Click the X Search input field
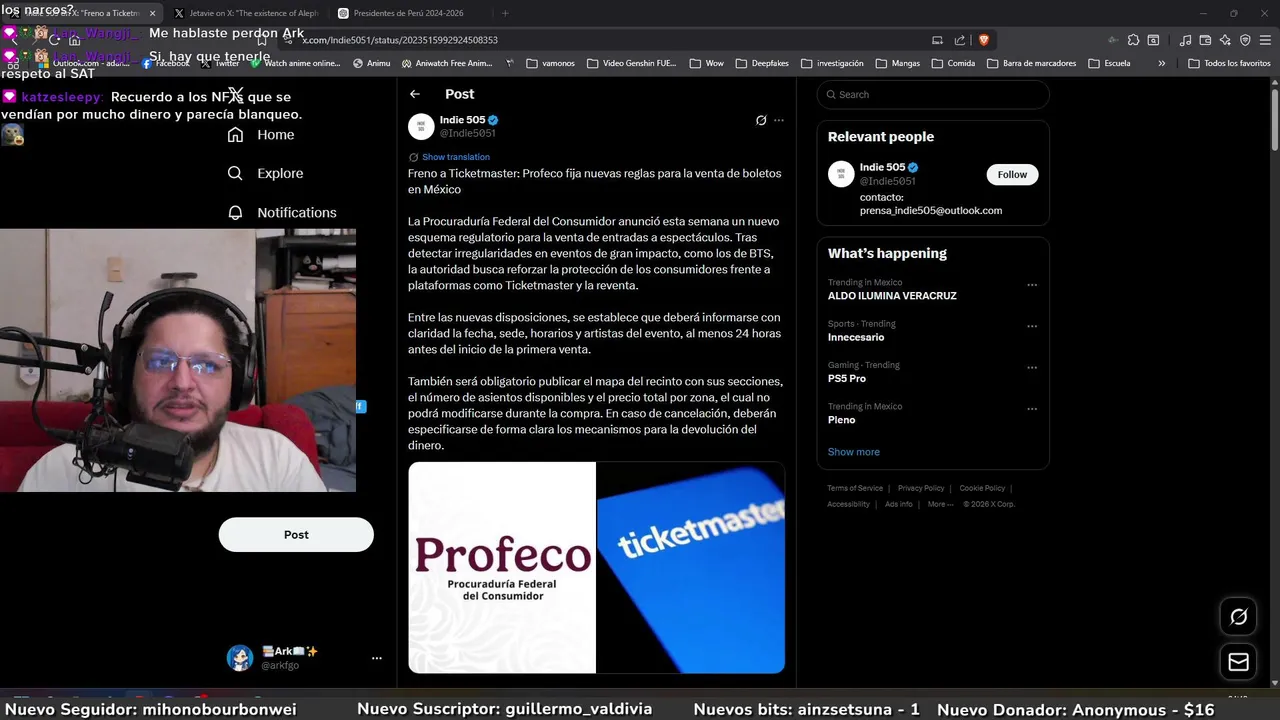The image size is (1280, 720). (x=933, y=95)
